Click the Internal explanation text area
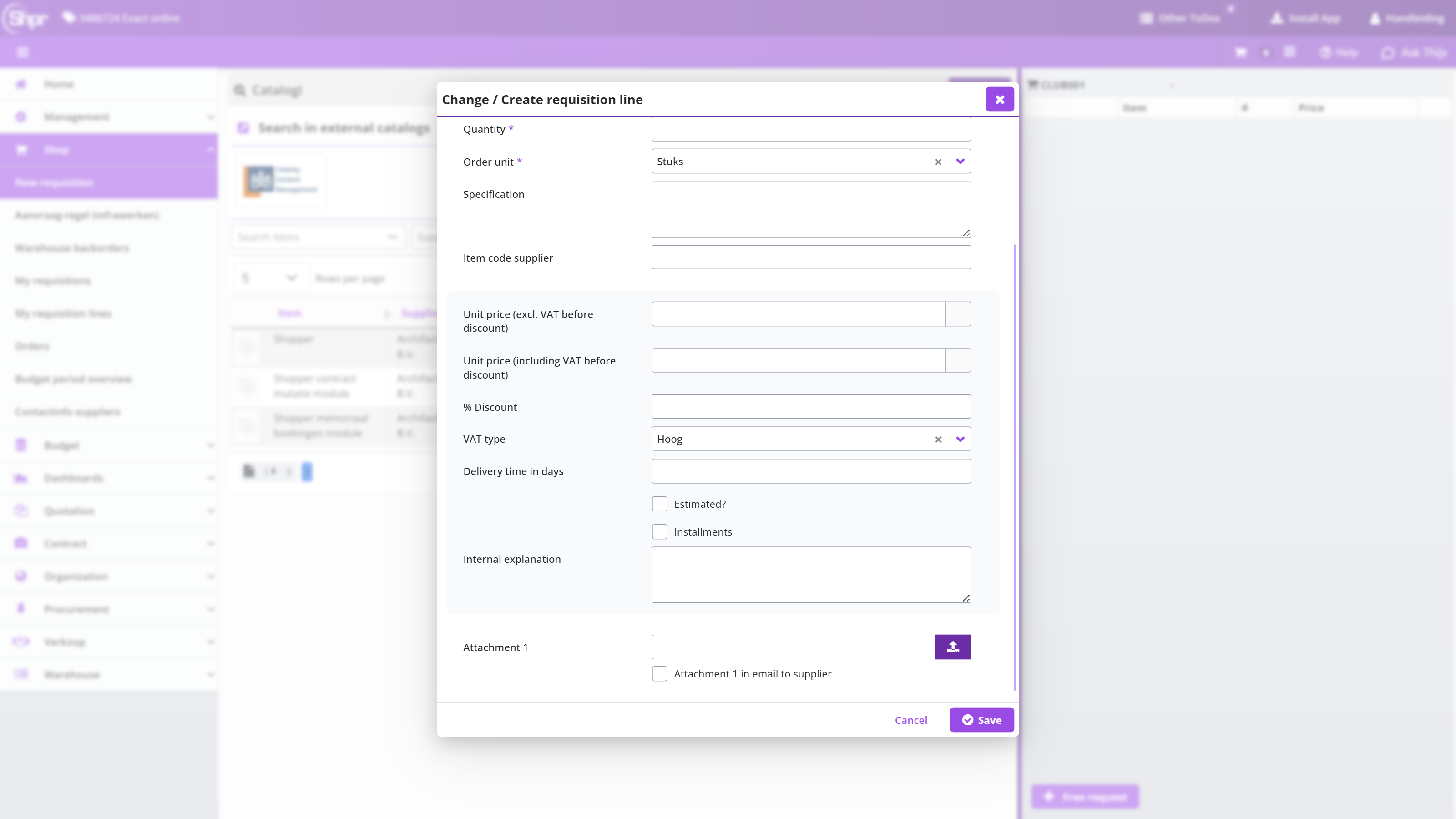1456x819 pixels. pos(810,574)
